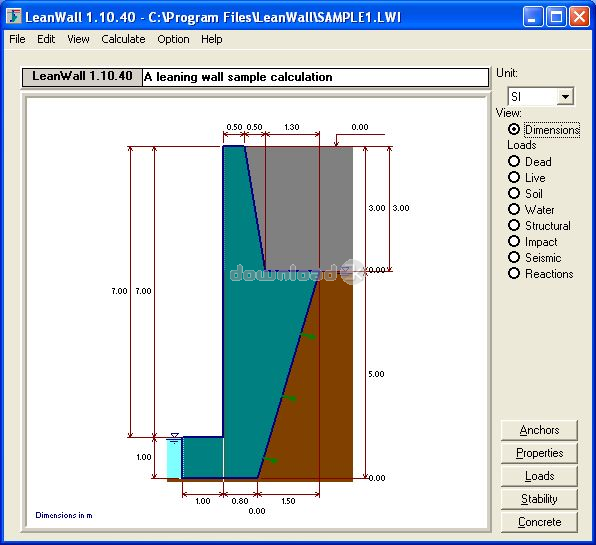The width and height of the screenshot is (596, 545).
Task: Select the Dead loads radio button
Action: [514, 161]
